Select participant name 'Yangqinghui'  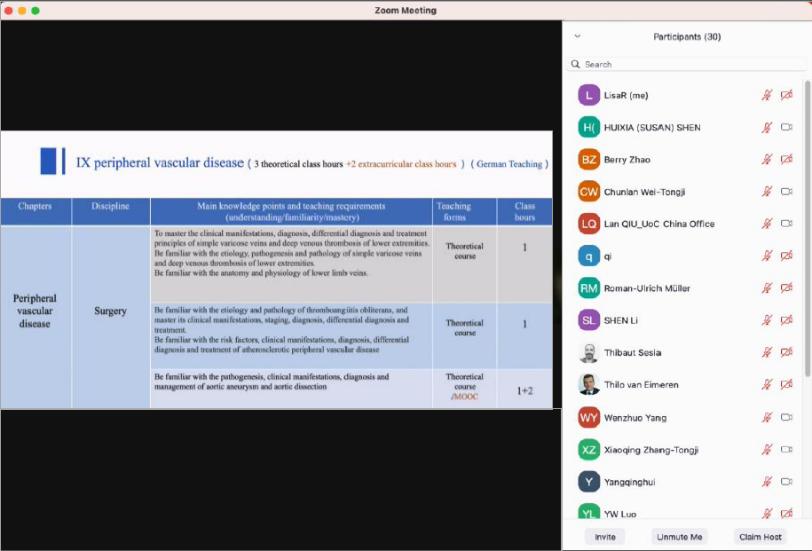629,482
